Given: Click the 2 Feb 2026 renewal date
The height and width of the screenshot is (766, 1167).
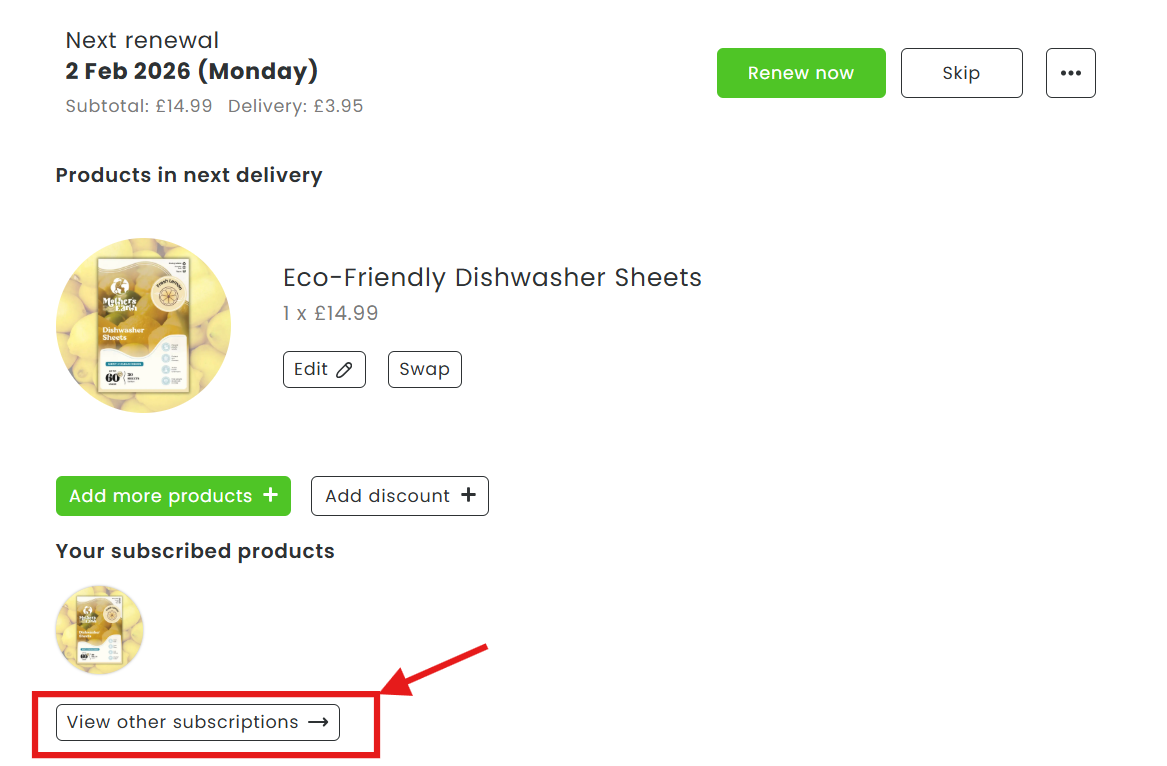Looking at the screenshot, I should (x=191, y=72).
